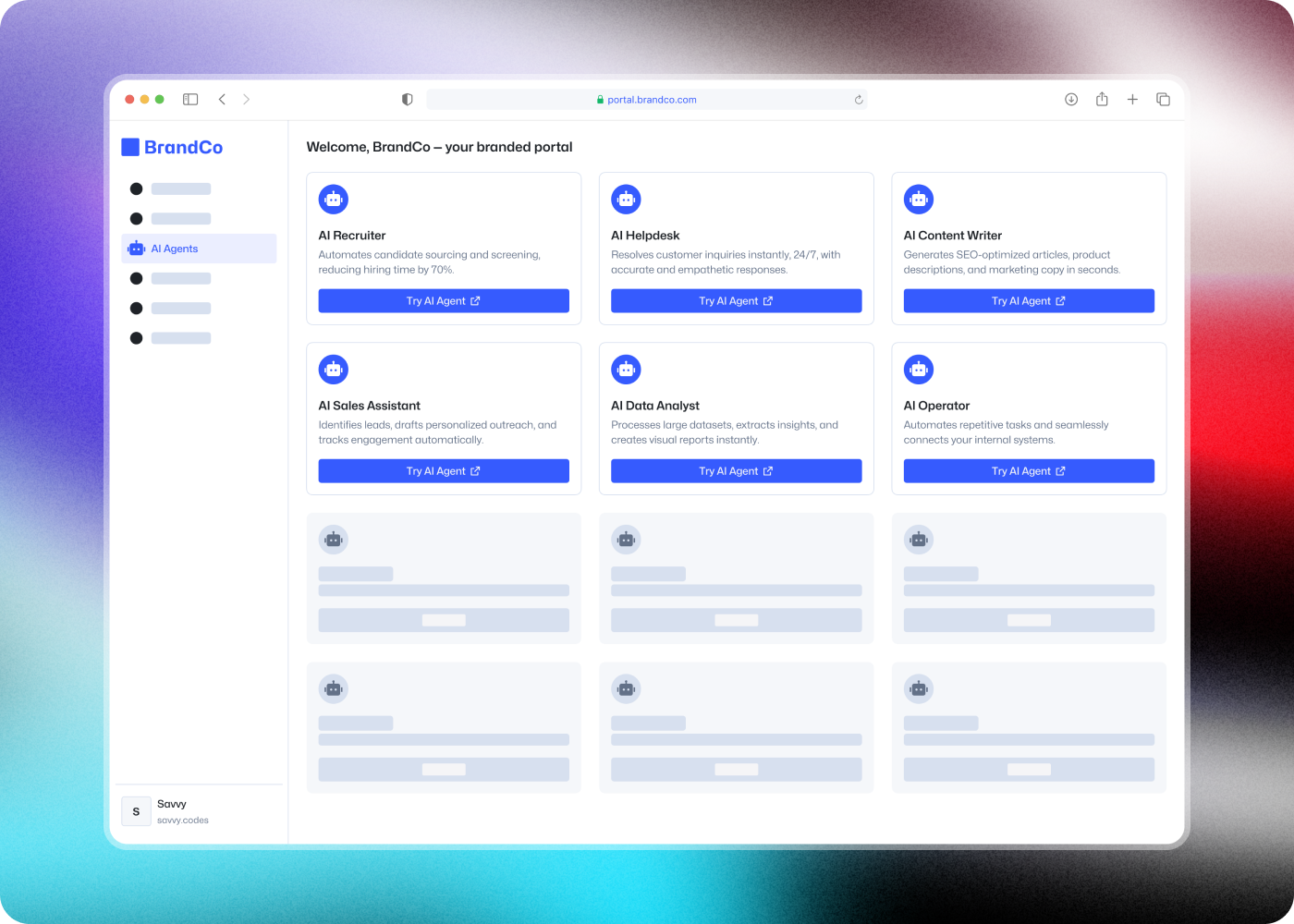Click the BrandCo logo square

coord(128,146)
